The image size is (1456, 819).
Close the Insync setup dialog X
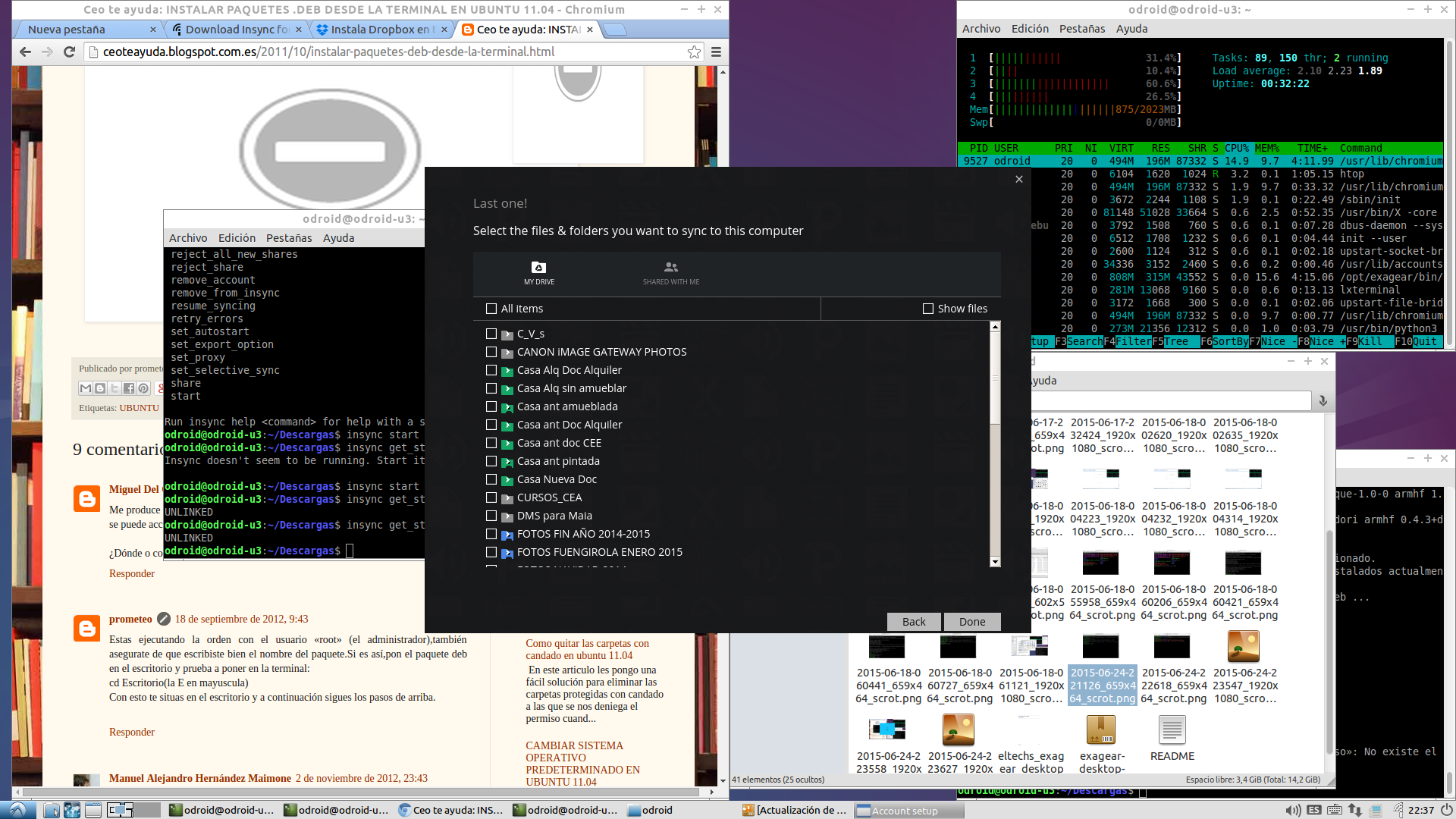[x=1019, y=179]
